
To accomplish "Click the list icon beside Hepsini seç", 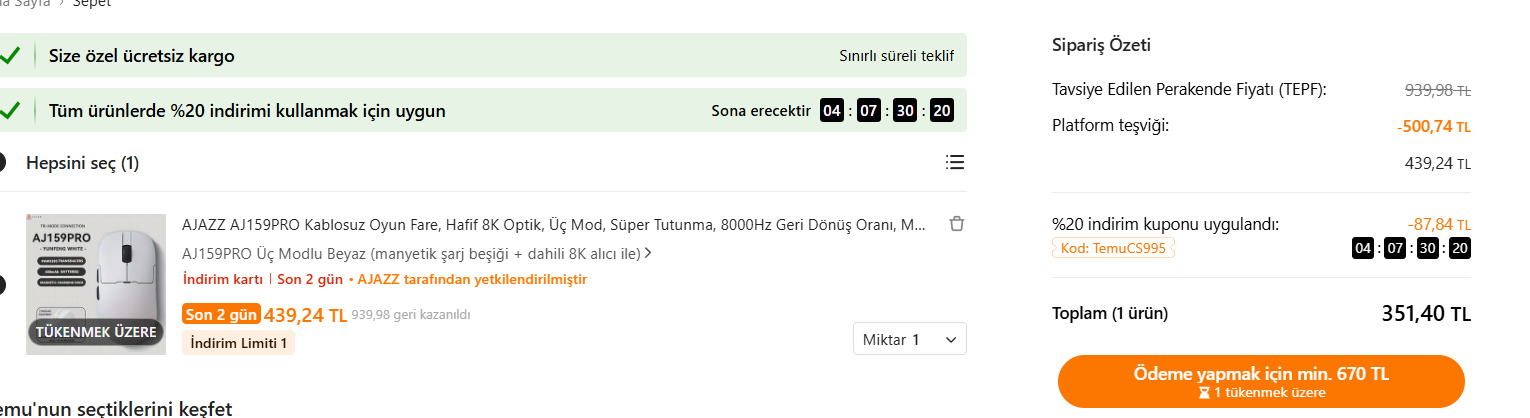I will pyautogui.click(x=954, y=162).
